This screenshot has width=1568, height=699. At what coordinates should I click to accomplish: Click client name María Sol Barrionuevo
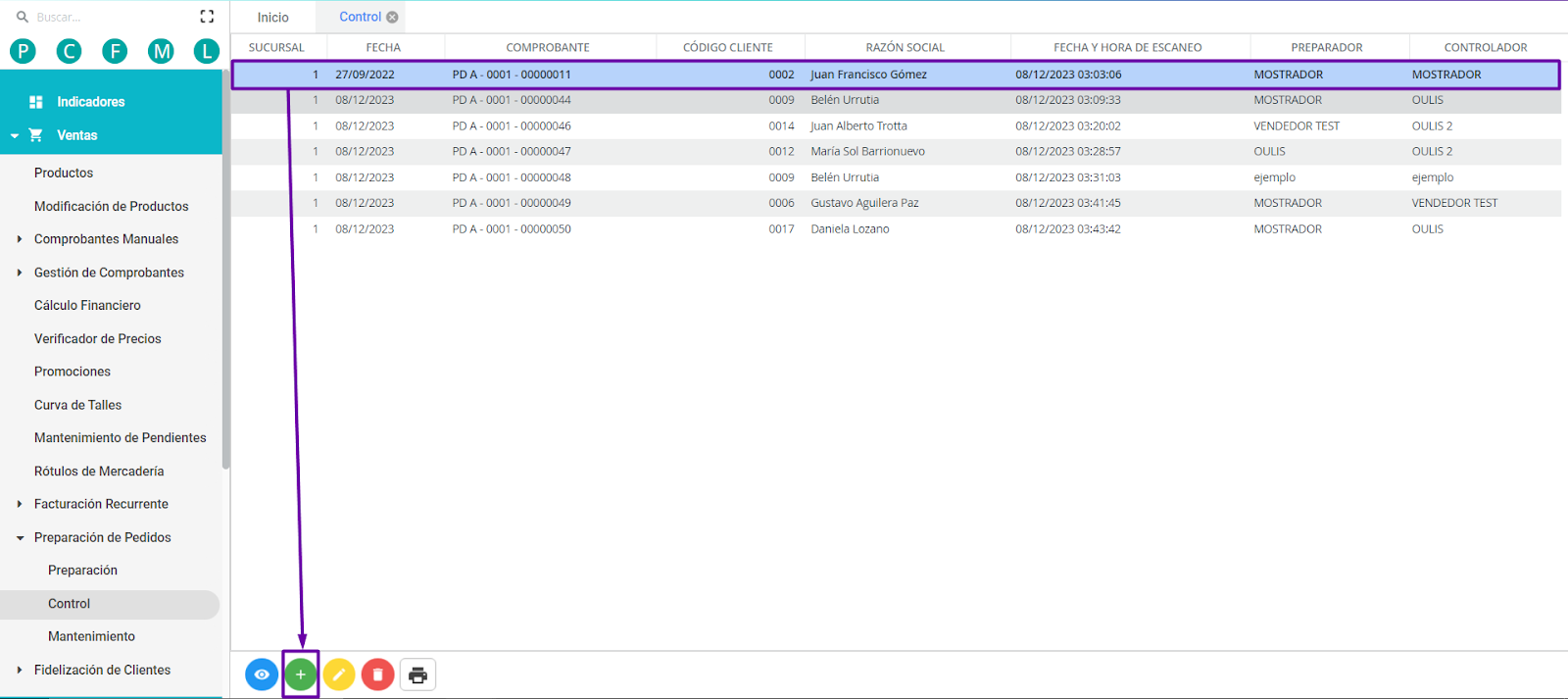click(x=867, y=151)
